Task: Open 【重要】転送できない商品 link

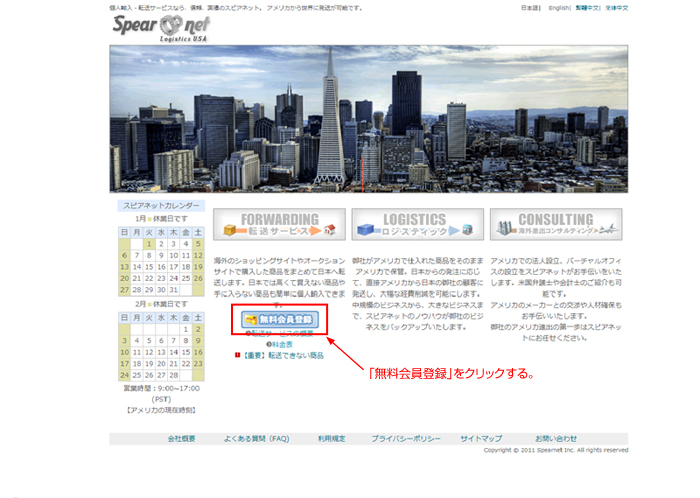Action: click(x=280, y=355)
